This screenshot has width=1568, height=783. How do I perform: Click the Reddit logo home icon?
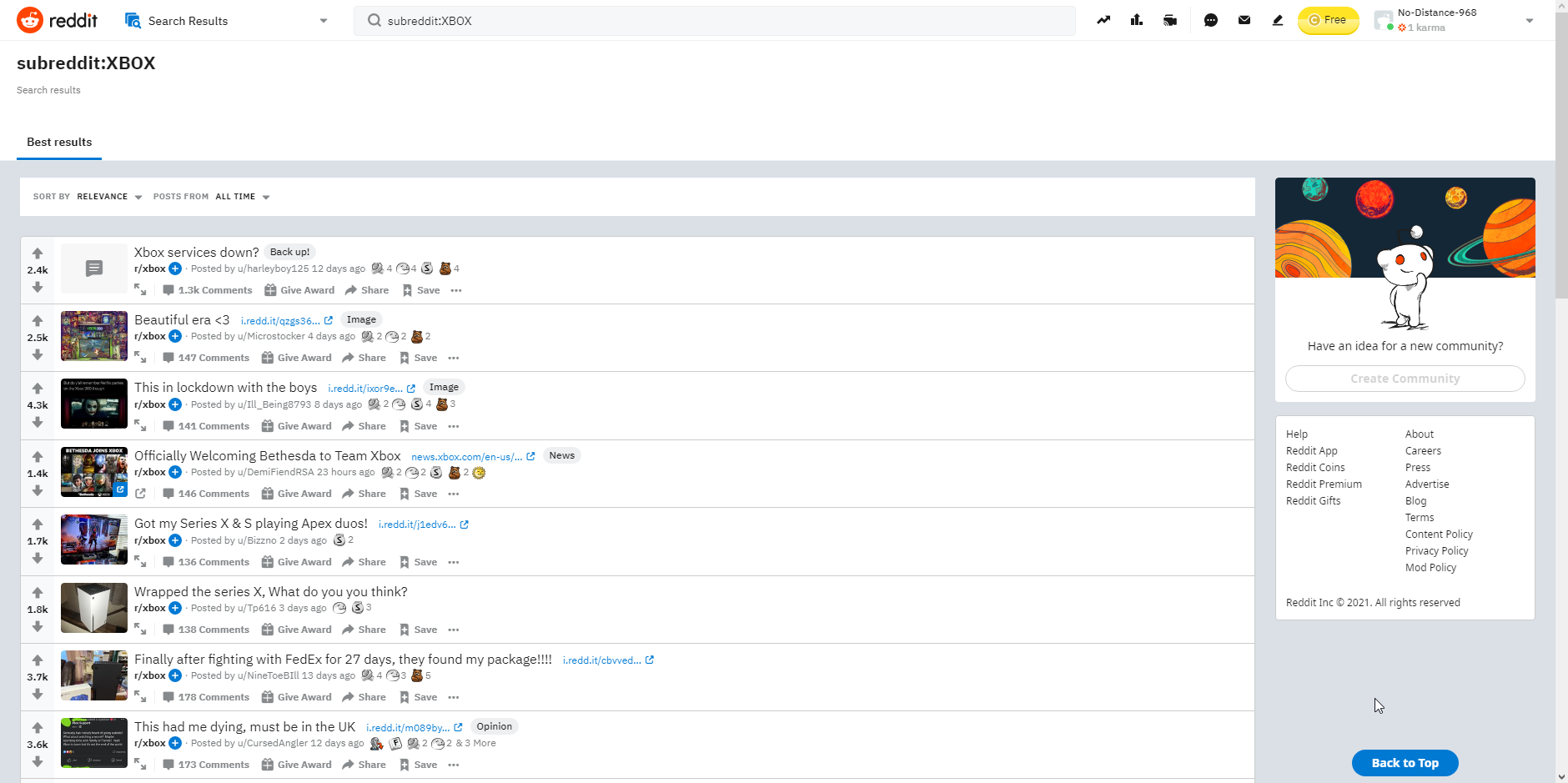(x=30, y=20)
